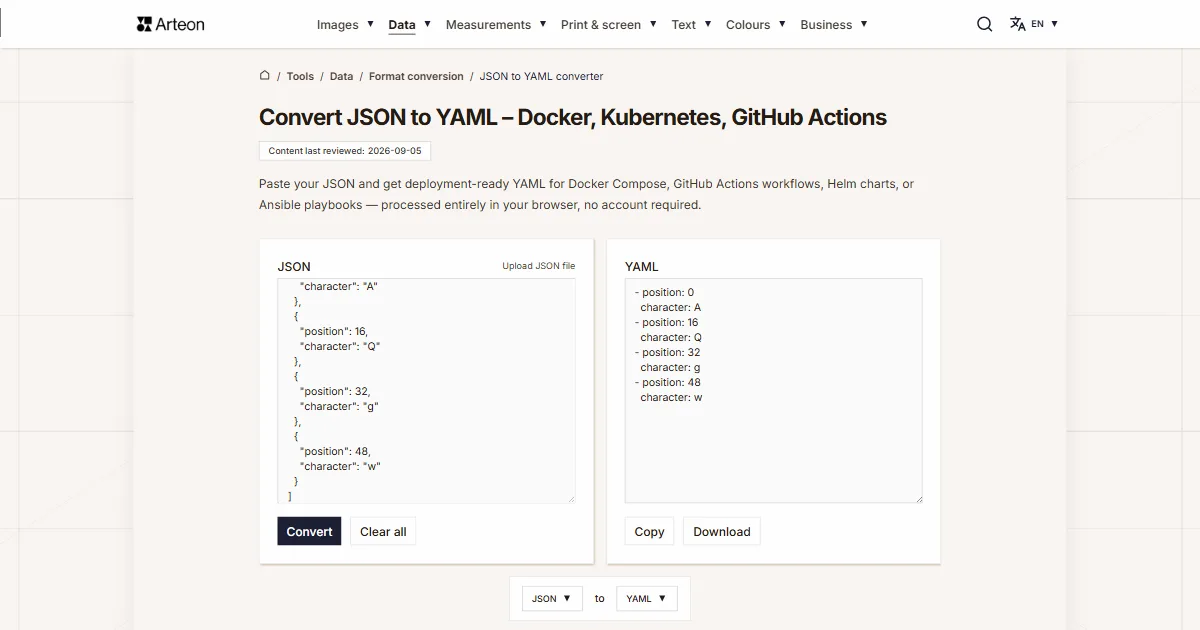Click the '- position: 48' YAML line

(668, 382)
